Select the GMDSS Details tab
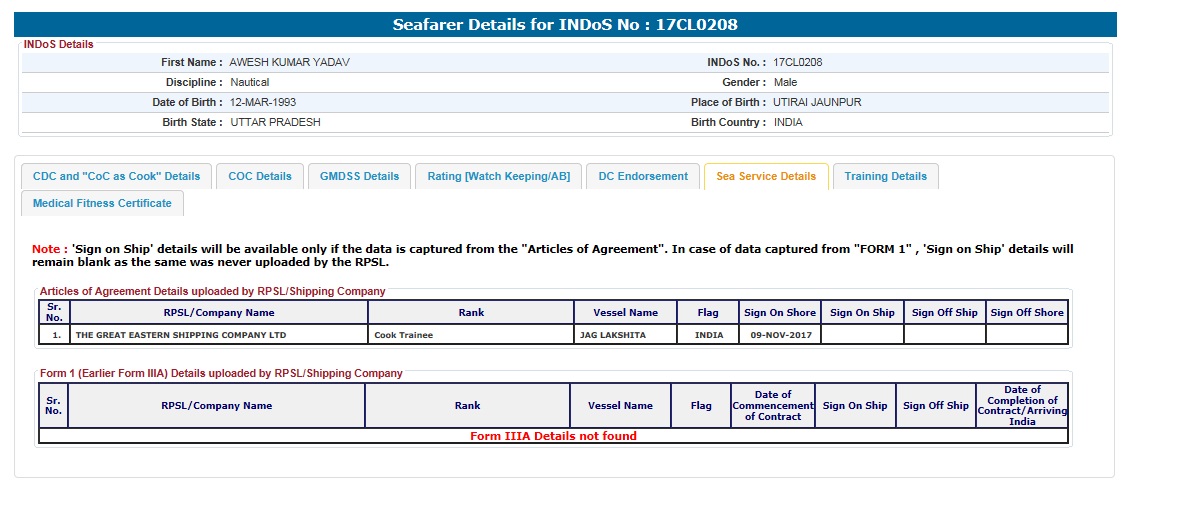 click(x=359, y=176)
